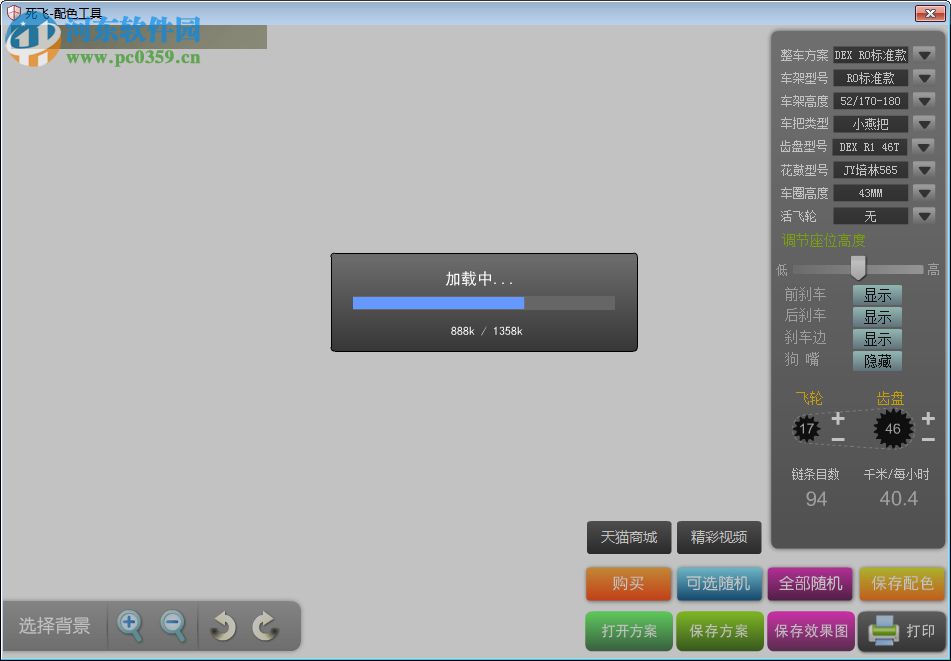Screen dimensions: 951x661
Task: Close the 配色工具 window
Action: 929,13
